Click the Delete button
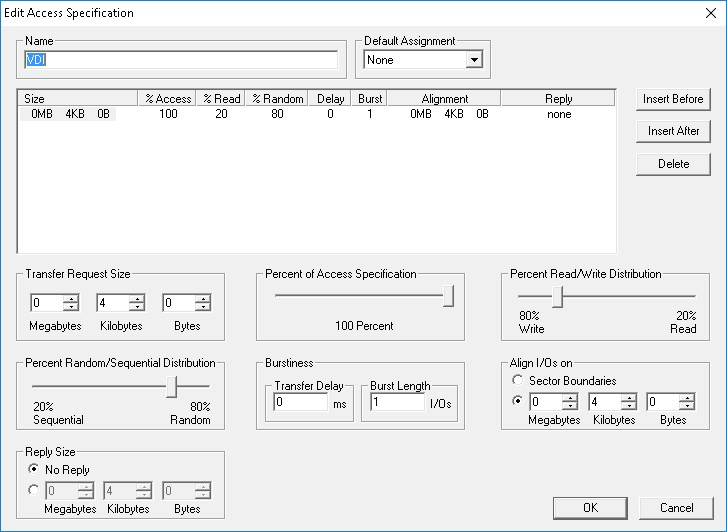The height and width of the screenshot is (532, 727). point(673,164)
